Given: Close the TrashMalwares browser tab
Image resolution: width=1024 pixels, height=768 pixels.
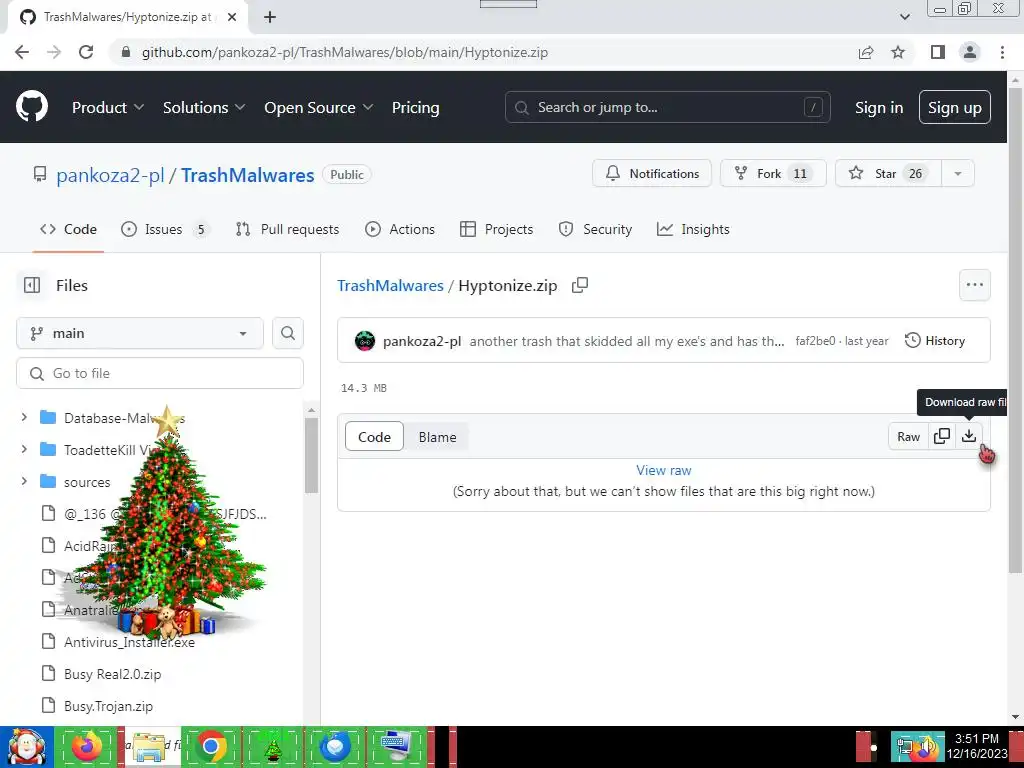Looking at the screenshot, I should coord(232,17).
